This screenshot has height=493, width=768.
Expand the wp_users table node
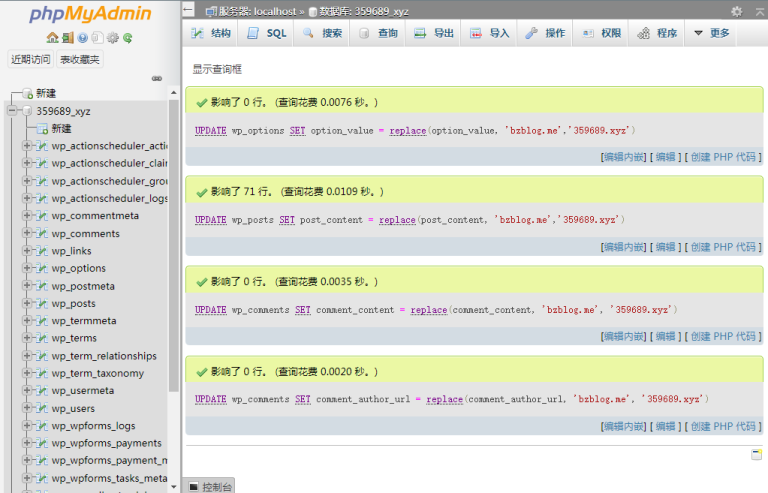click(27, 409)
